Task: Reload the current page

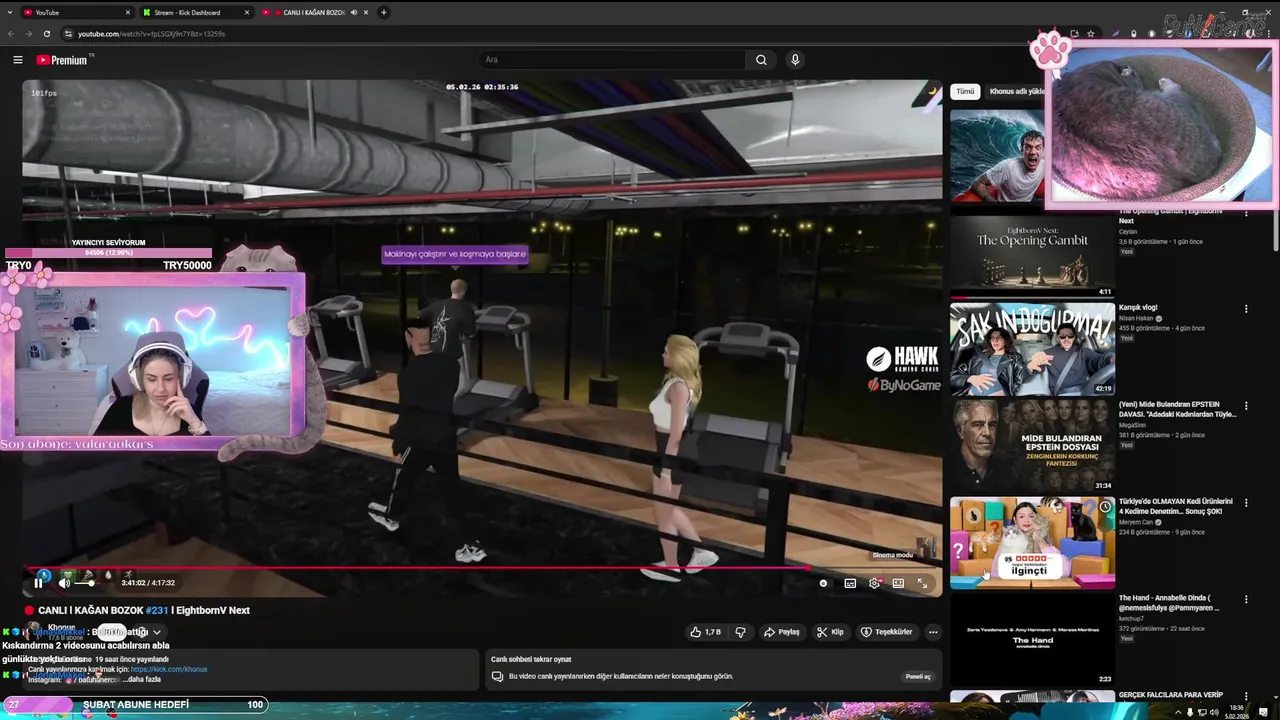Action: pos(46,34)
